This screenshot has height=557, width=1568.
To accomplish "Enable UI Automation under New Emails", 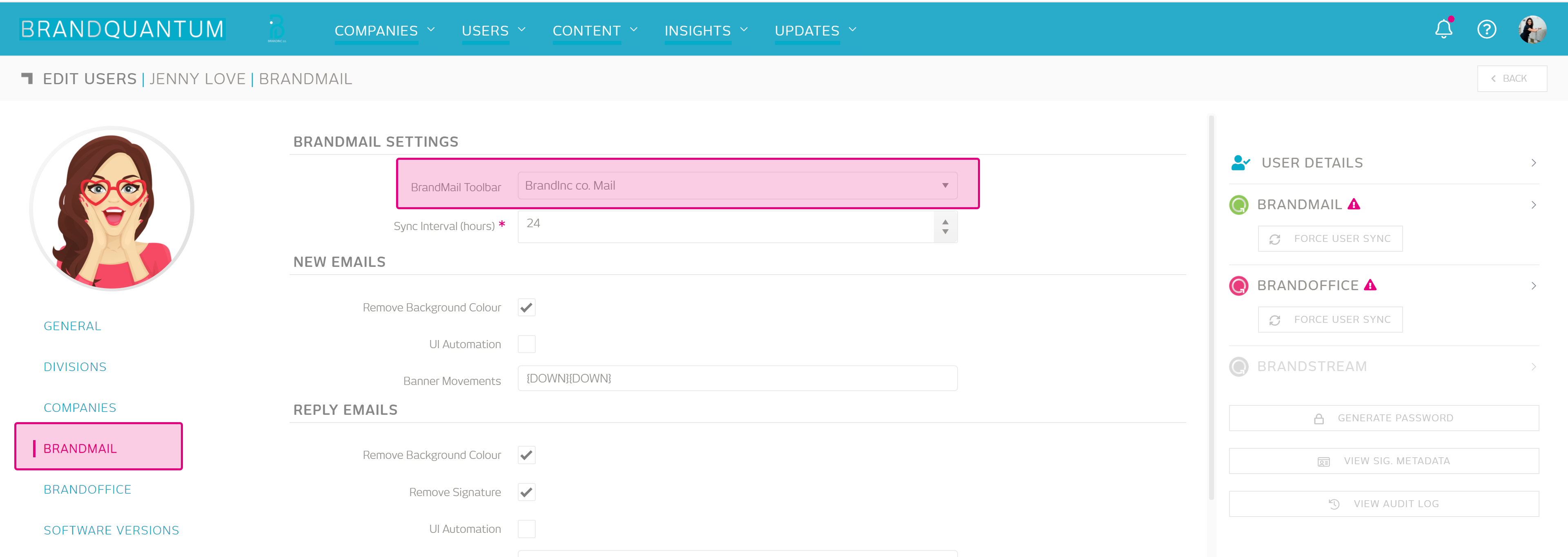I will (526, 344).
